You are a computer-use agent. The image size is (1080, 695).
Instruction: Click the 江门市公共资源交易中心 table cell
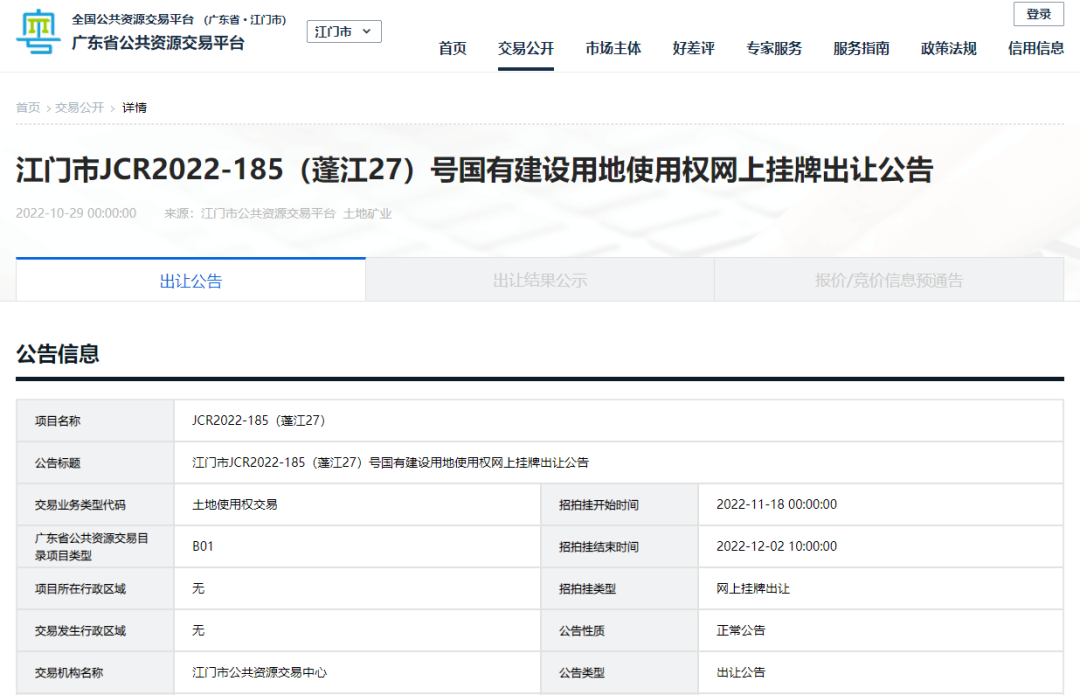(259, 673)
